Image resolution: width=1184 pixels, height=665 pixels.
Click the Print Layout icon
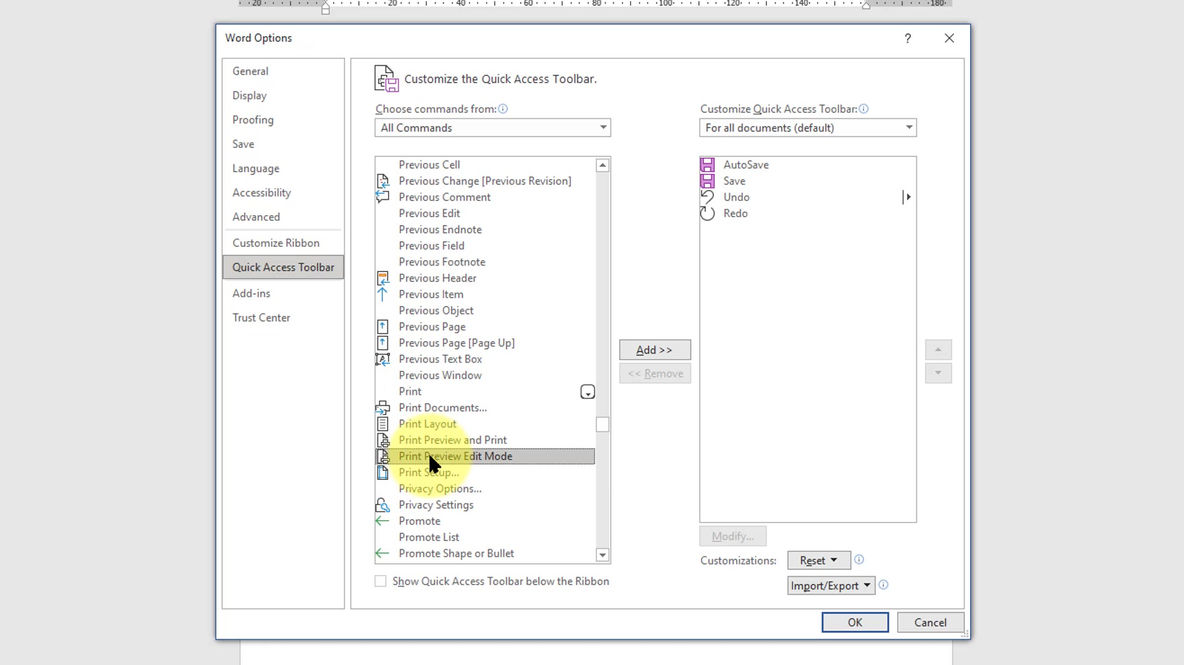point(383,423)
